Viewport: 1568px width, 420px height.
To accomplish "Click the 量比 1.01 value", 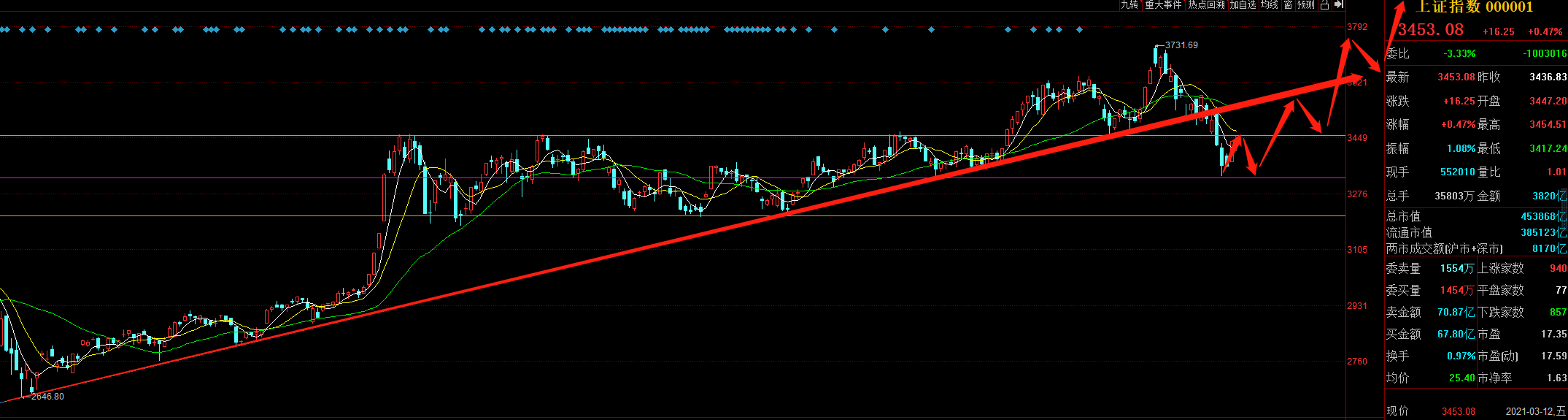I will 1556,172.
